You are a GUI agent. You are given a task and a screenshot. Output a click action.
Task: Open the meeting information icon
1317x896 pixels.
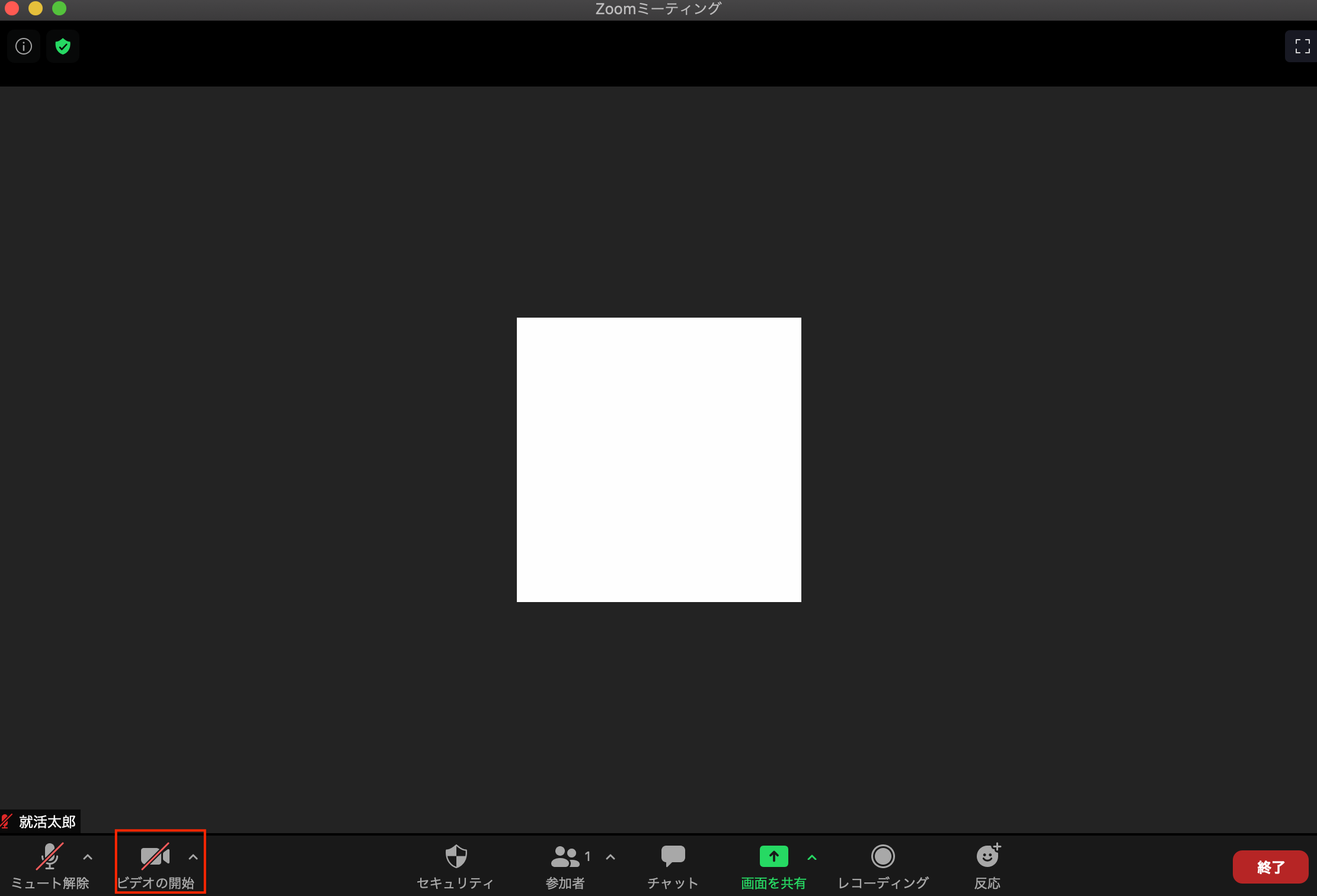point(24,46)
